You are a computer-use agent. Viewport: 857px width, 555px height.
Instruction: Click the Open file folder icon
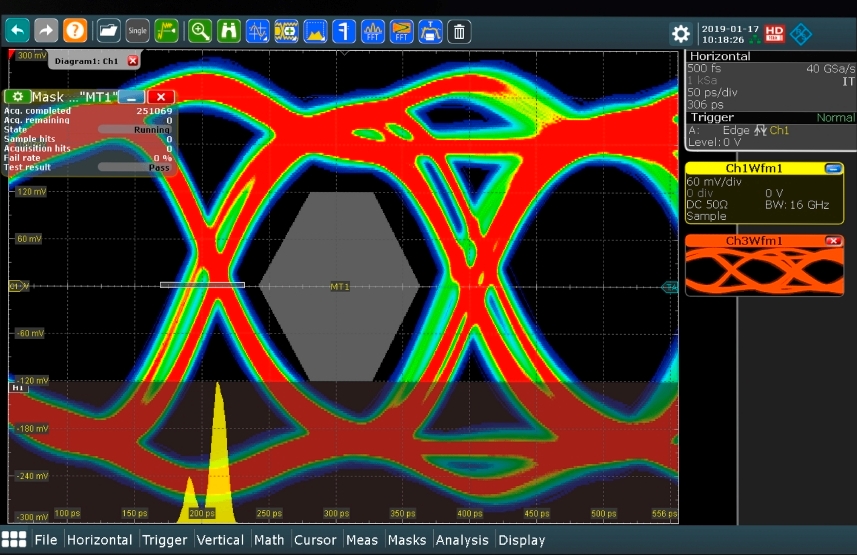(109, 31)
